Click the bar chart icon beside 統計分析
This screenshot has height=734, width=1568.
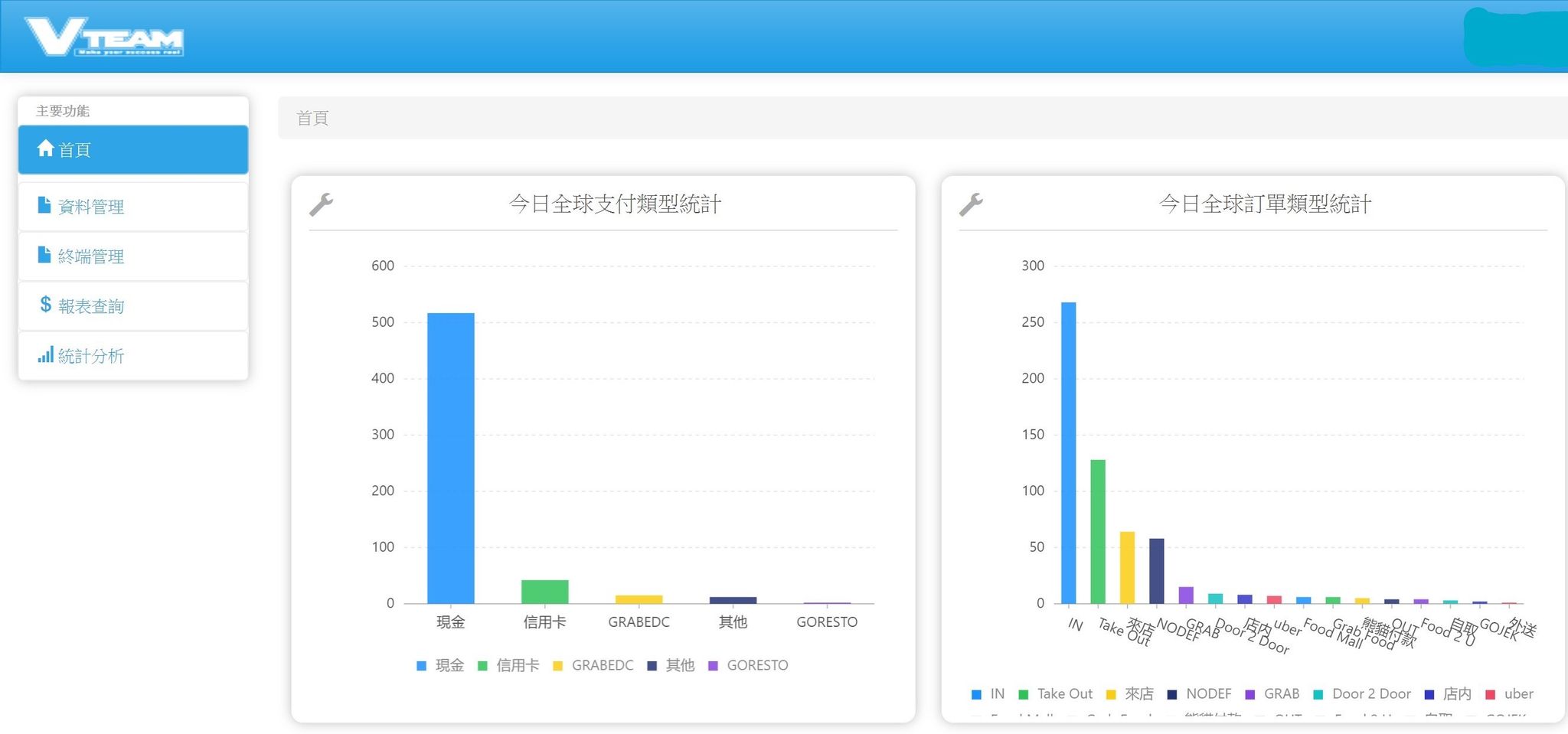[x=45, y=354]
